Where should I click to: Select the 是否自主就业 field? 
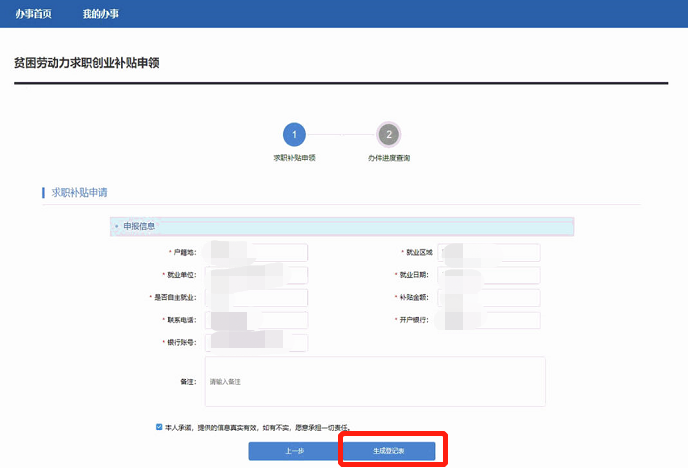tap(256, 298)
